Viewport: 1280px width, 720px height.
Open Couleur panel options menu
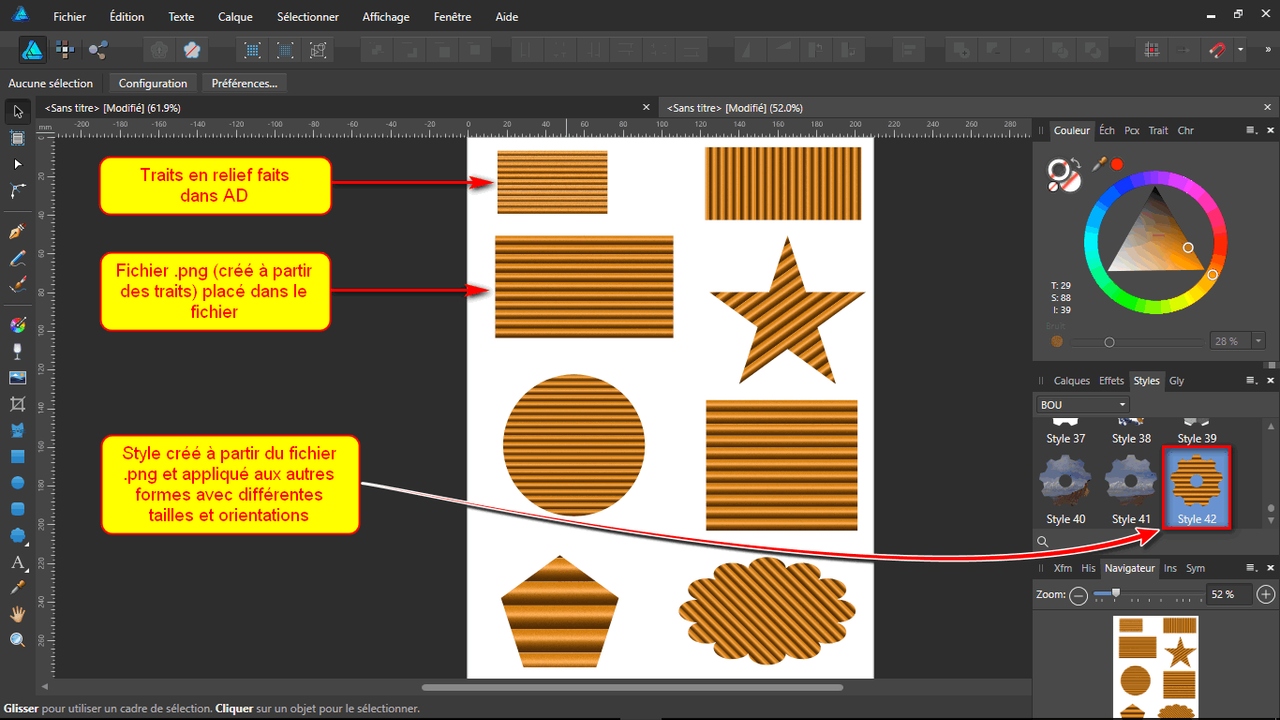1250,130
